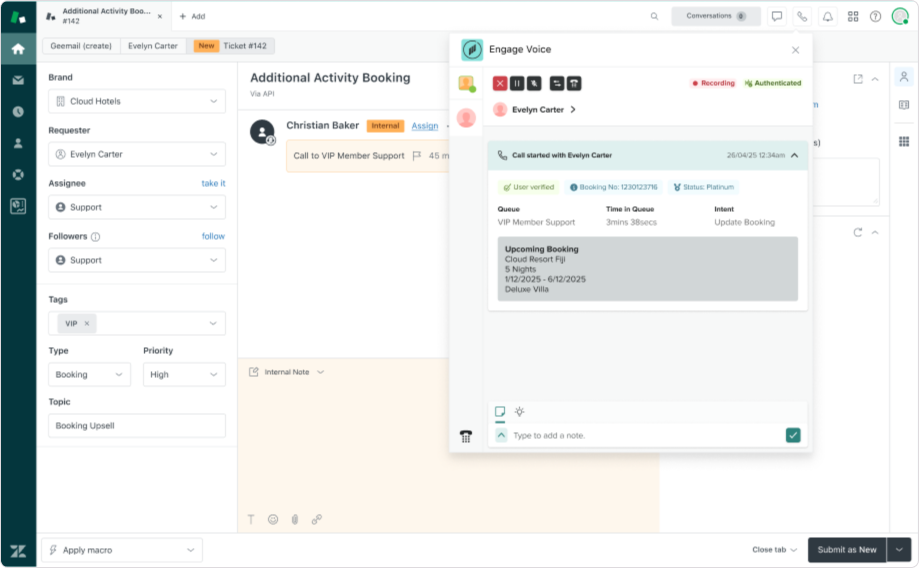The width and height of the screenshot is (919, 568).
Task: End the call with the red X button
Action: pos(500,83)
